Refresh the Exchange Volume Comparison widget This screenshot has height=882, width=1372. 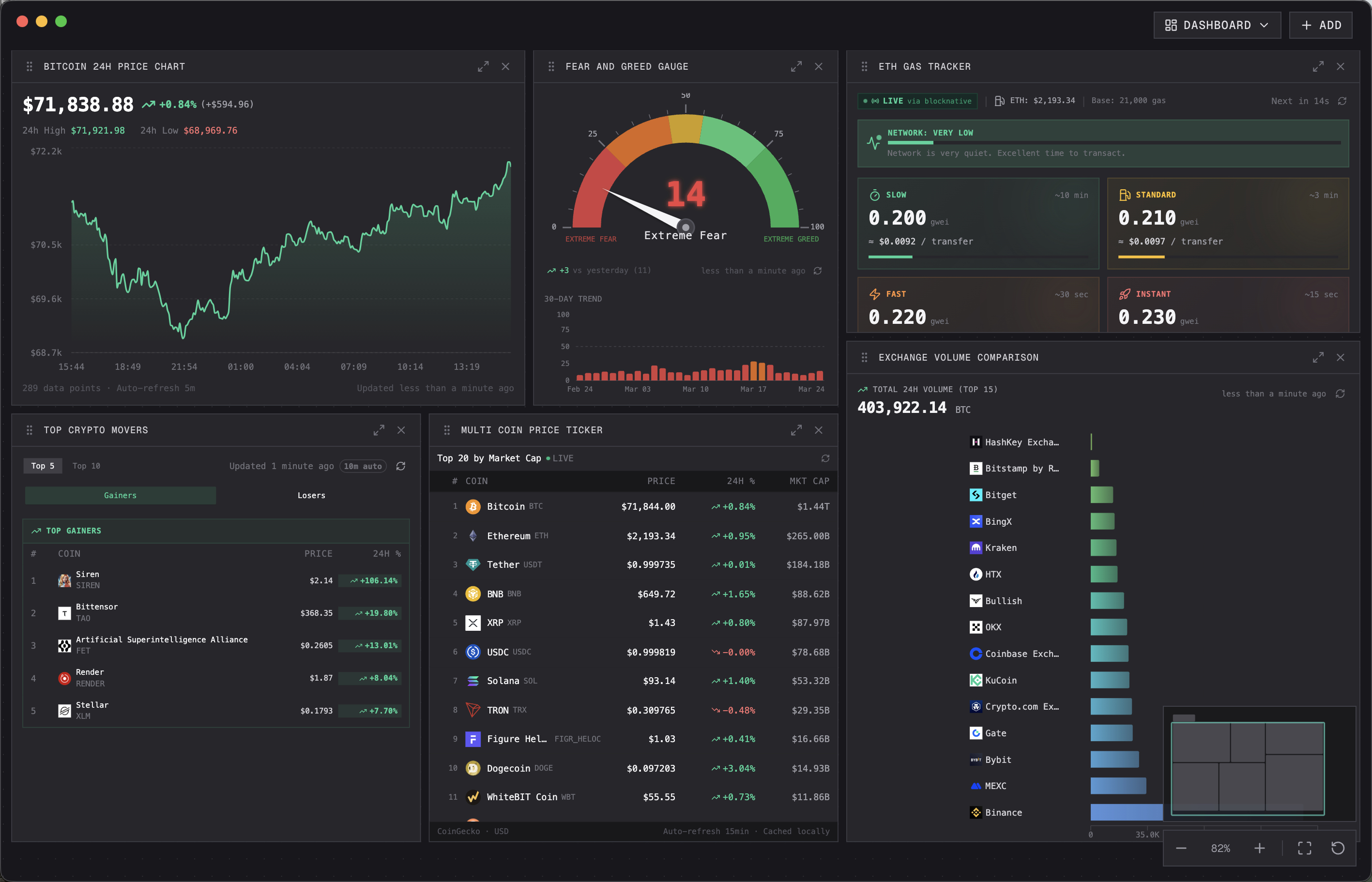1340,394
